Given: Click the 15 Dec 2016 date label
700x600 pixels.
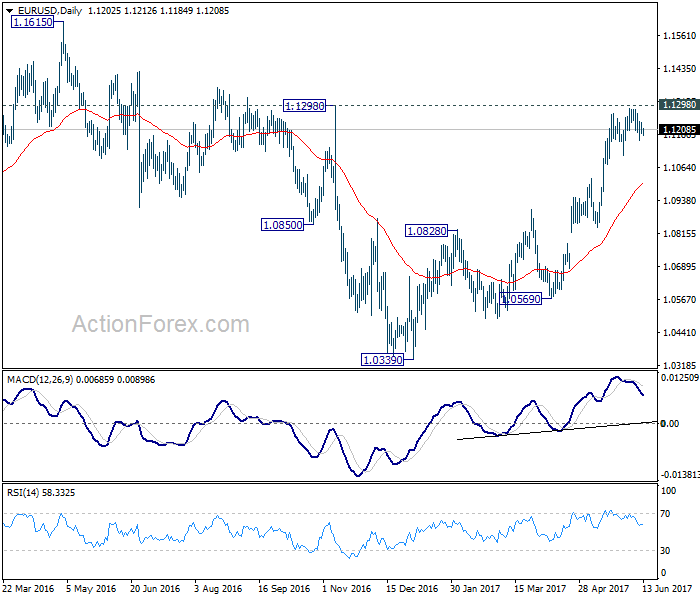Looking at the screenshot, I should [x=412, y=589].
